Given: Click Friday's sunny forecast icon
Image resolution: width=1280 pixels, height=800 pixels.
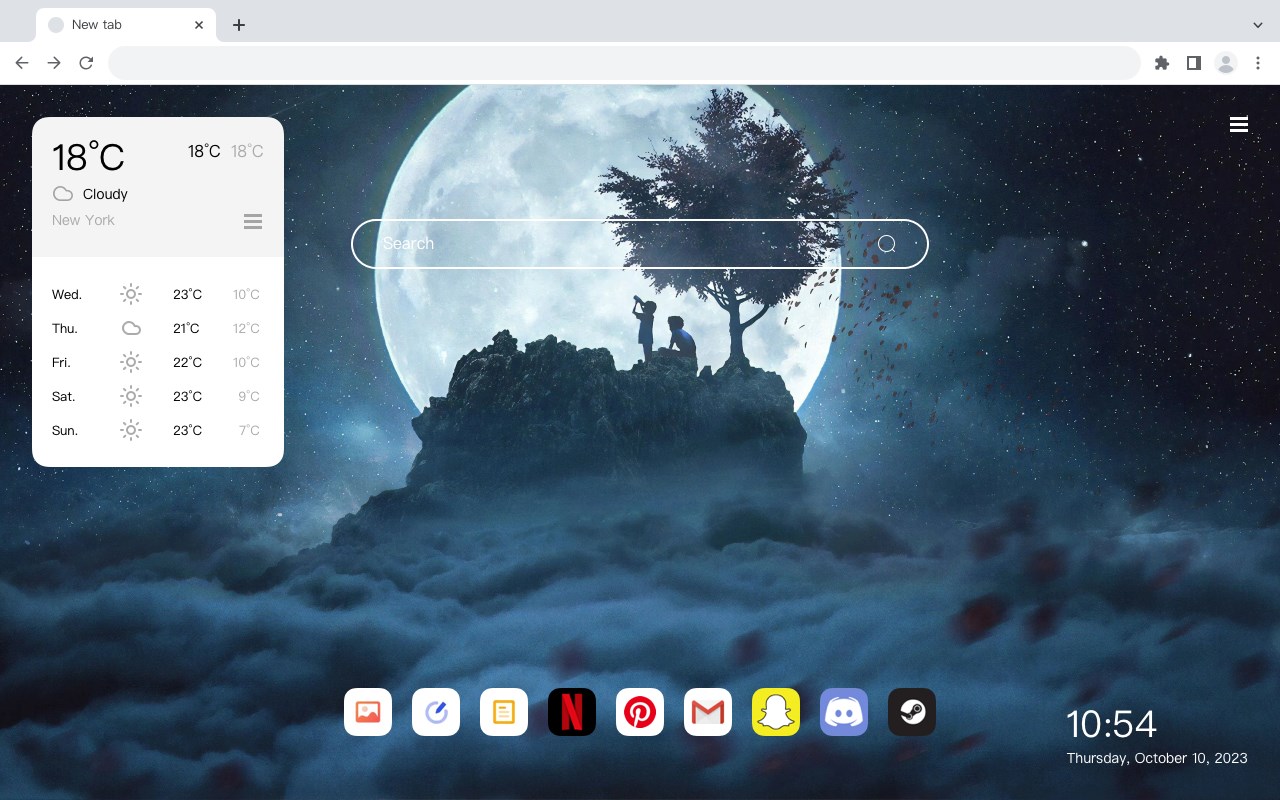Looking at the screenshot, I should point(131,362).
